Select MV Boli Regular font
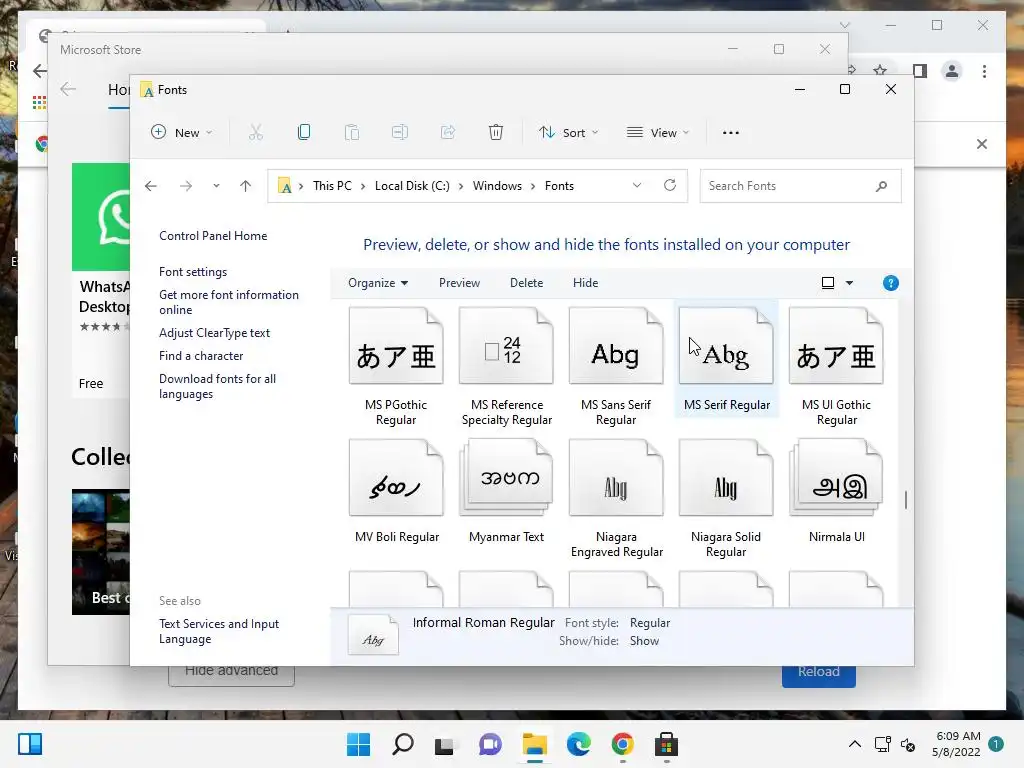1024x768 pixels. pyautogui.click(x=396, y=492)
